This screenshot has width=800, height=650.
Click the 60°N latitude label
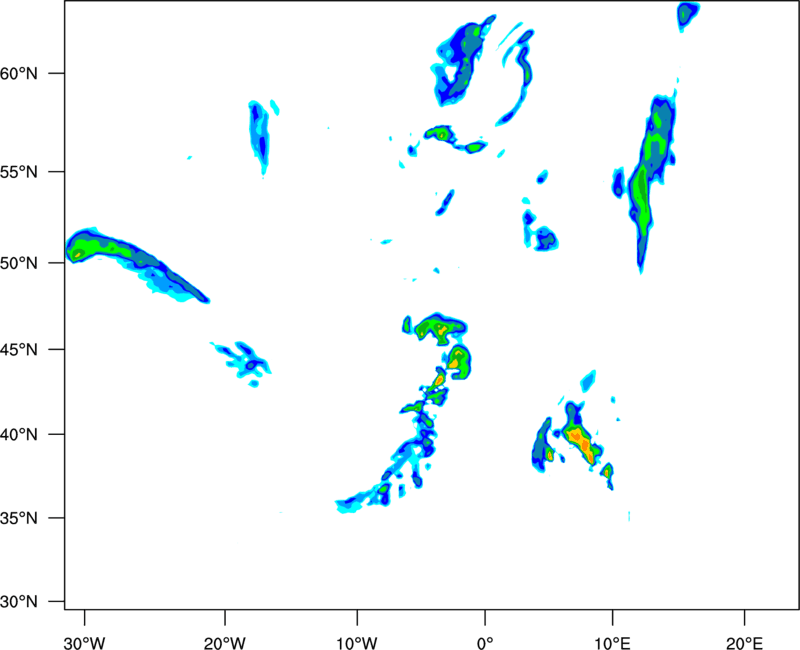point(19,73)
